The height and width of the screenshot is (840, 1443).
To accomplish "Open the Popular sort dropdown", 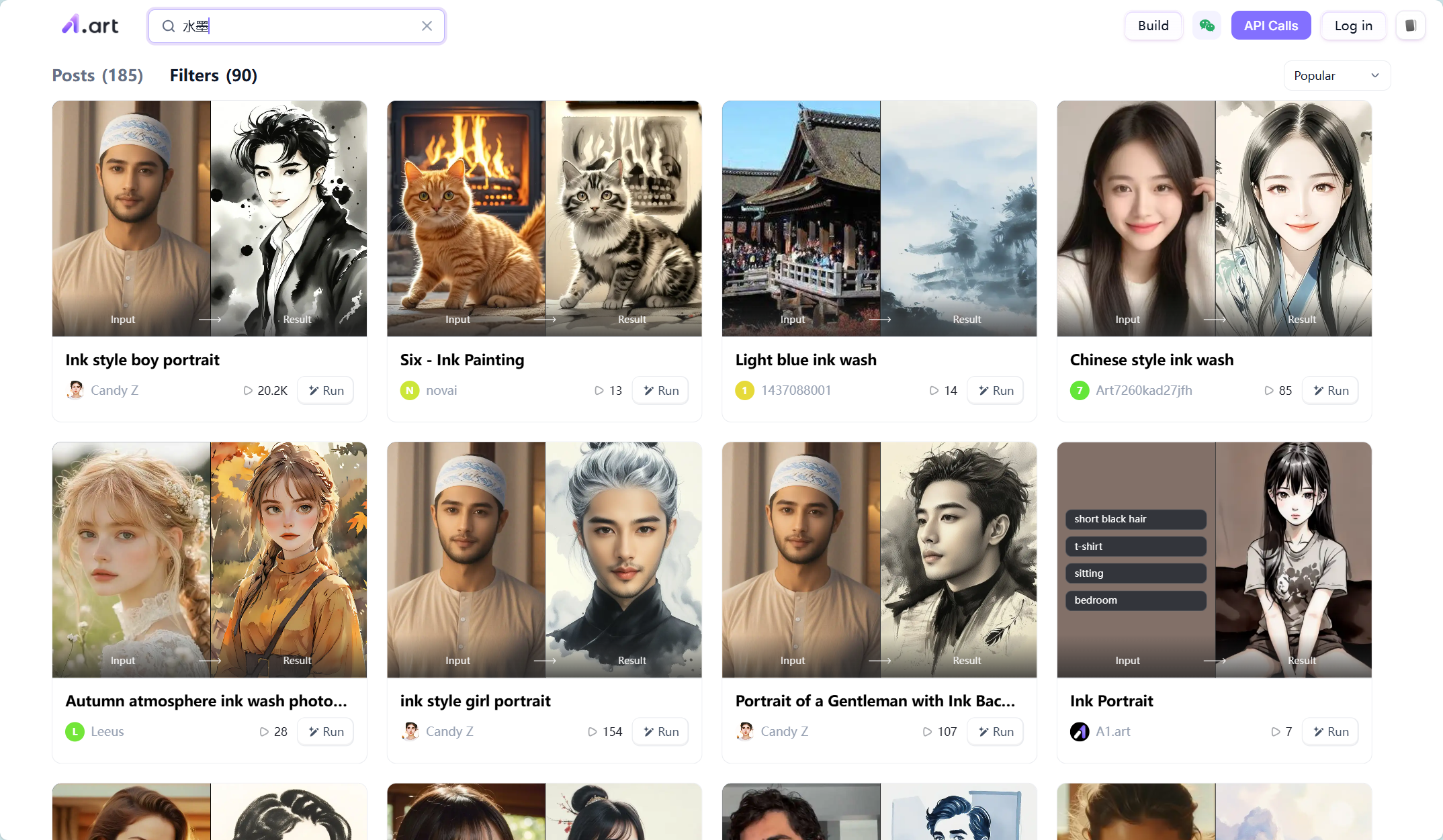I will [1337, 75].
